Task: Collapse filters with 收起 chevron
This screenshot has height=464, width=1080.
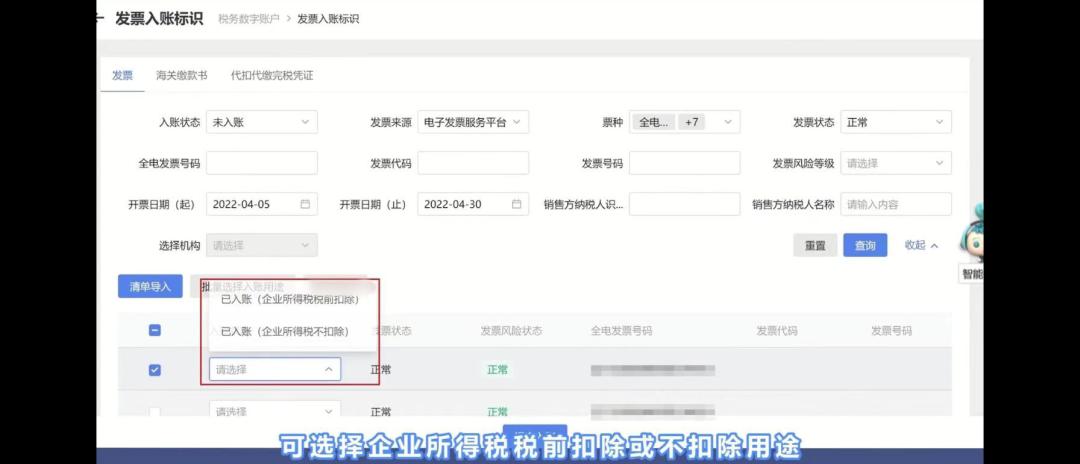Action: [x=922, y=245]
